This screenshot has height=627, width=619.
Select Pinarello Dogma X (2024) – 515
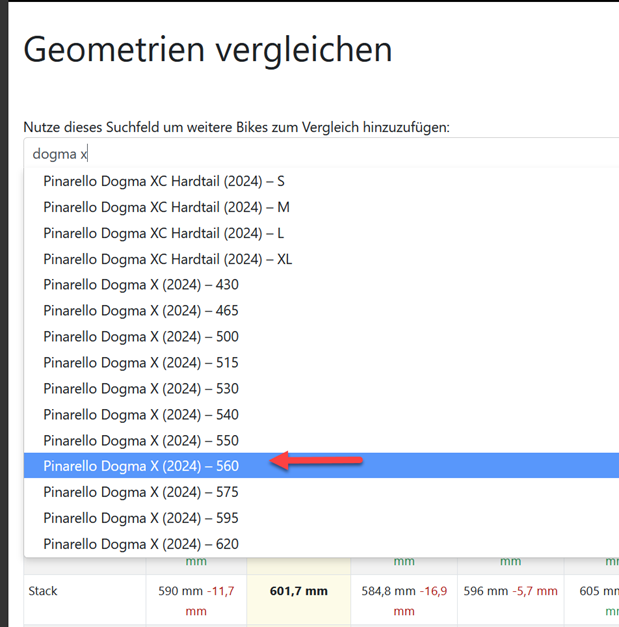[141, 363]
